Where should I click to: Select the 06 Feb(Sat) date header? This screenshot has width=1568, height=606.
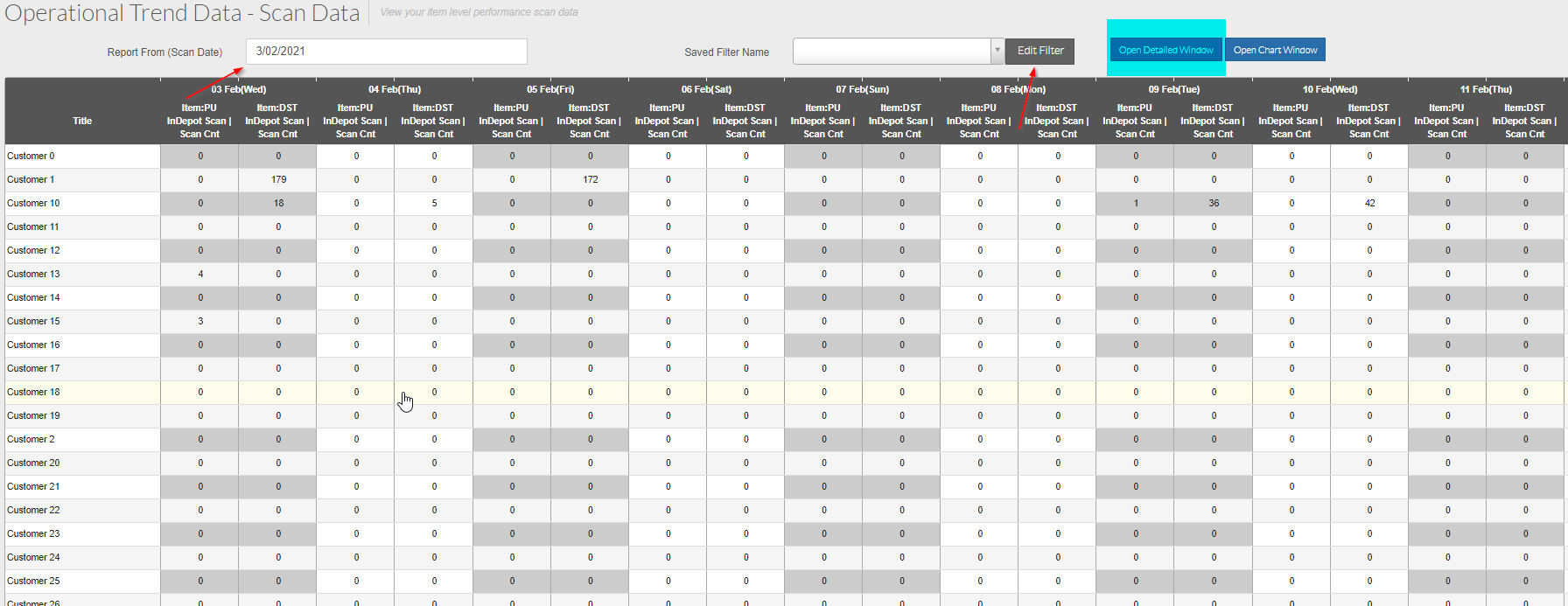point(706,89)
